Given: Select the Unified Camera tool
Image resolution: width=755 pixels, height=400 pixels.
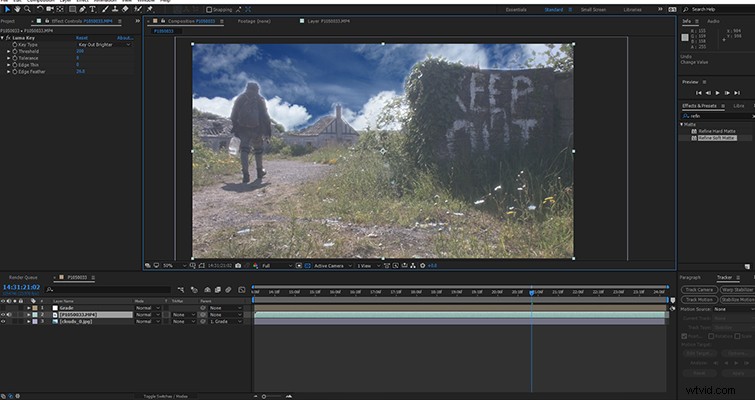Looking at the screenshot, I should pos(50,9).
